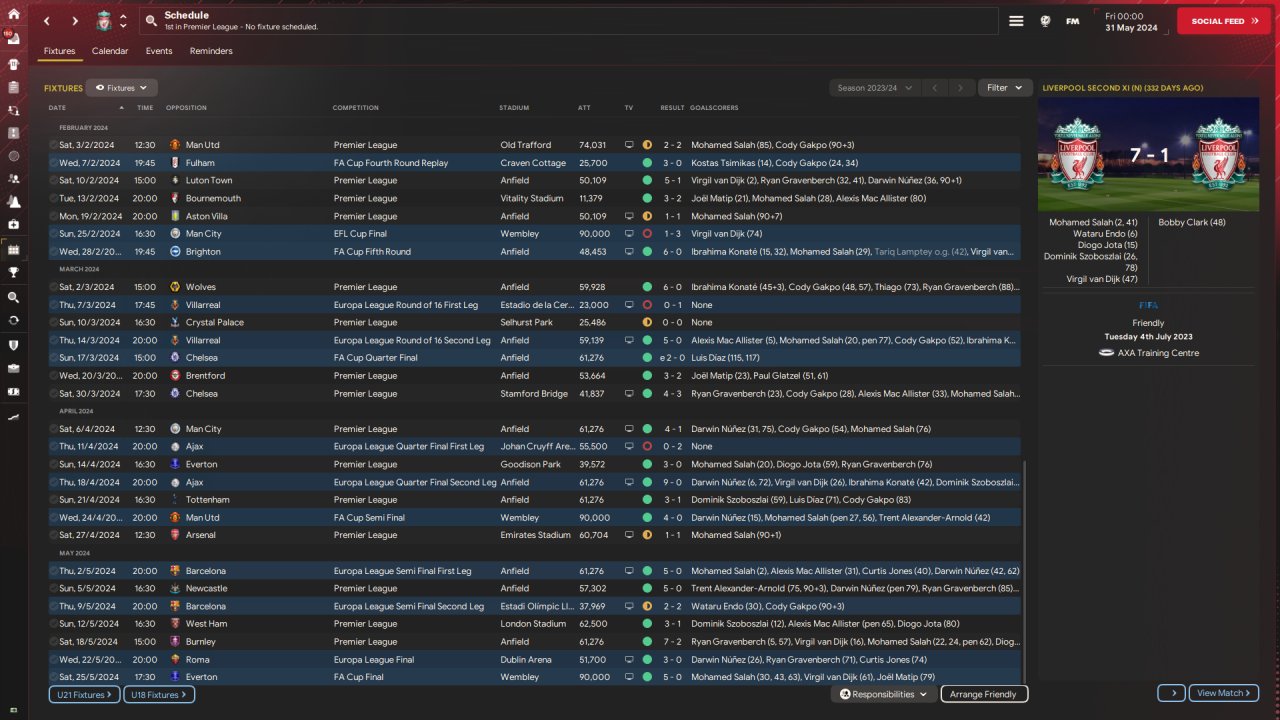Expand the U18 Fixtures button
Image resolution: width=1280 pixels, height=720 pixels.
click(159, 694)
